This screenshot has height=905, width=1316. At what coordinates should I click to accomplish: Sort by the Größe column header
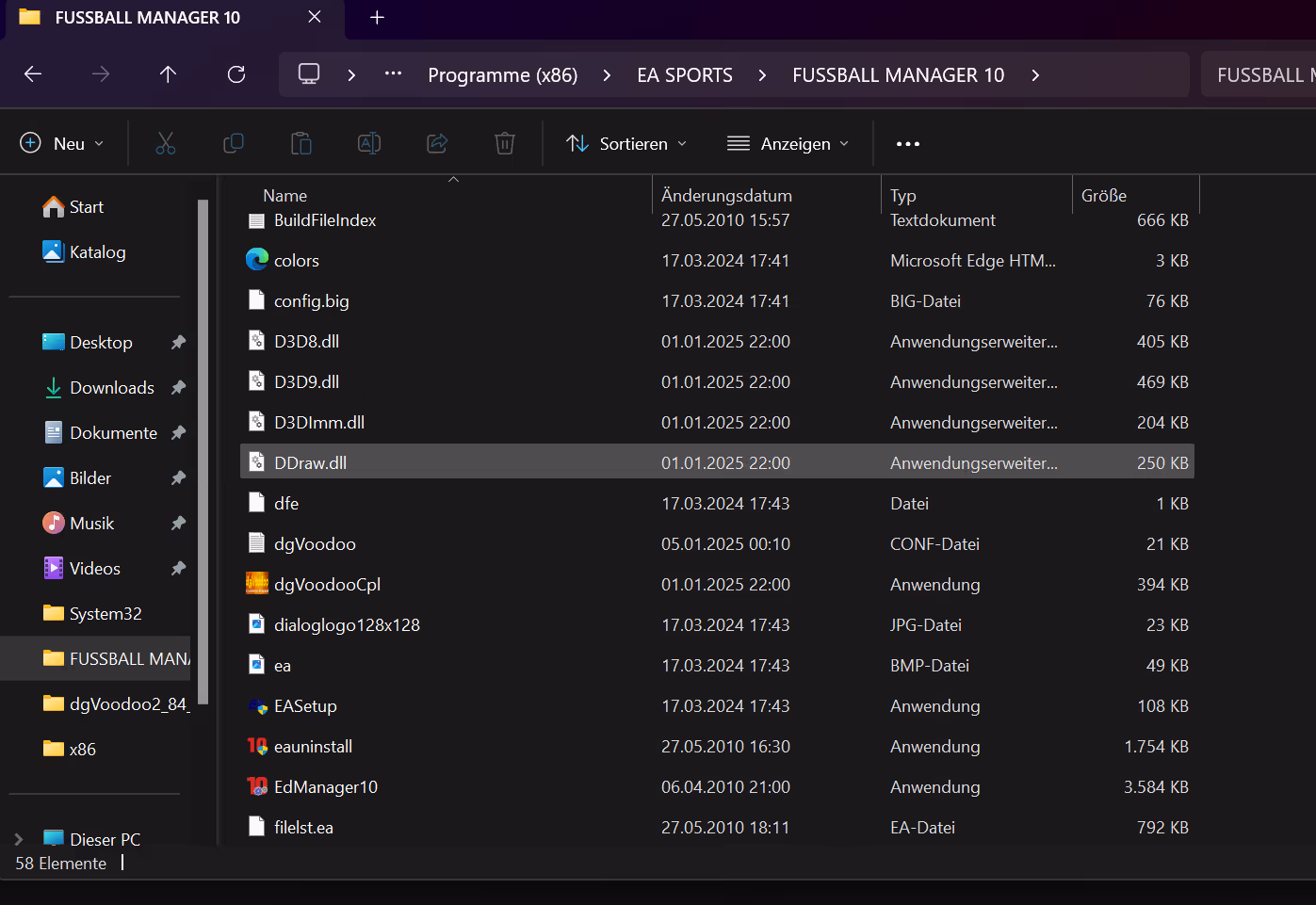1104,195
